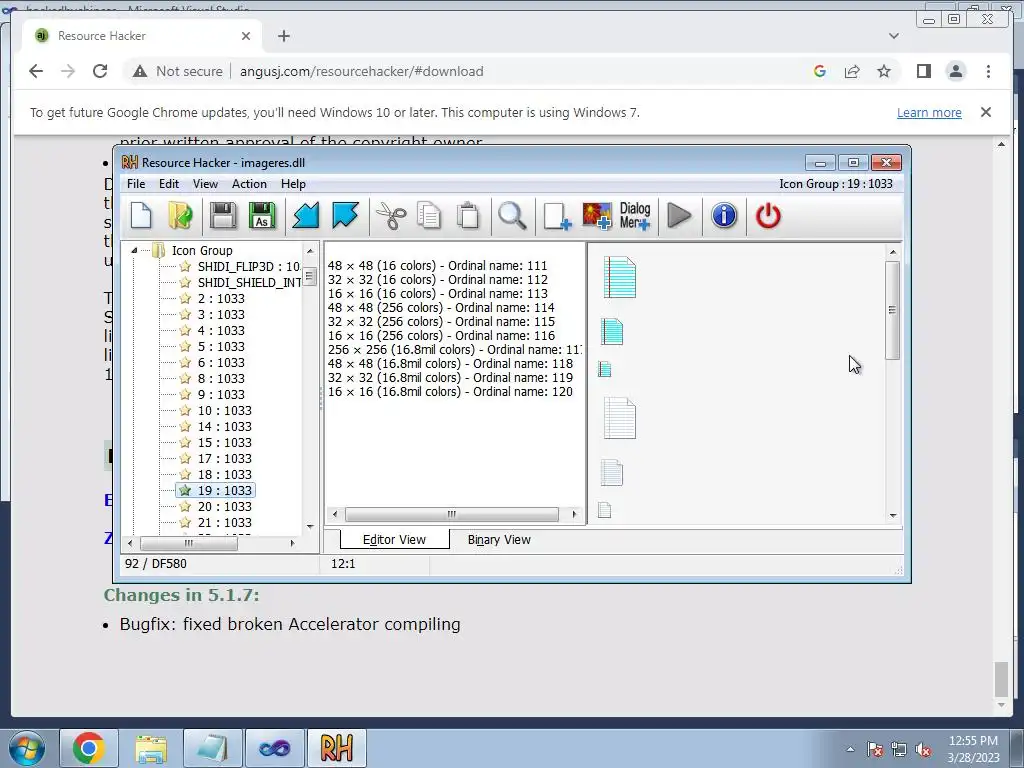
Task: Select tree item 10 : 1033
Action: pyautogui.click(x=224, y=410)
